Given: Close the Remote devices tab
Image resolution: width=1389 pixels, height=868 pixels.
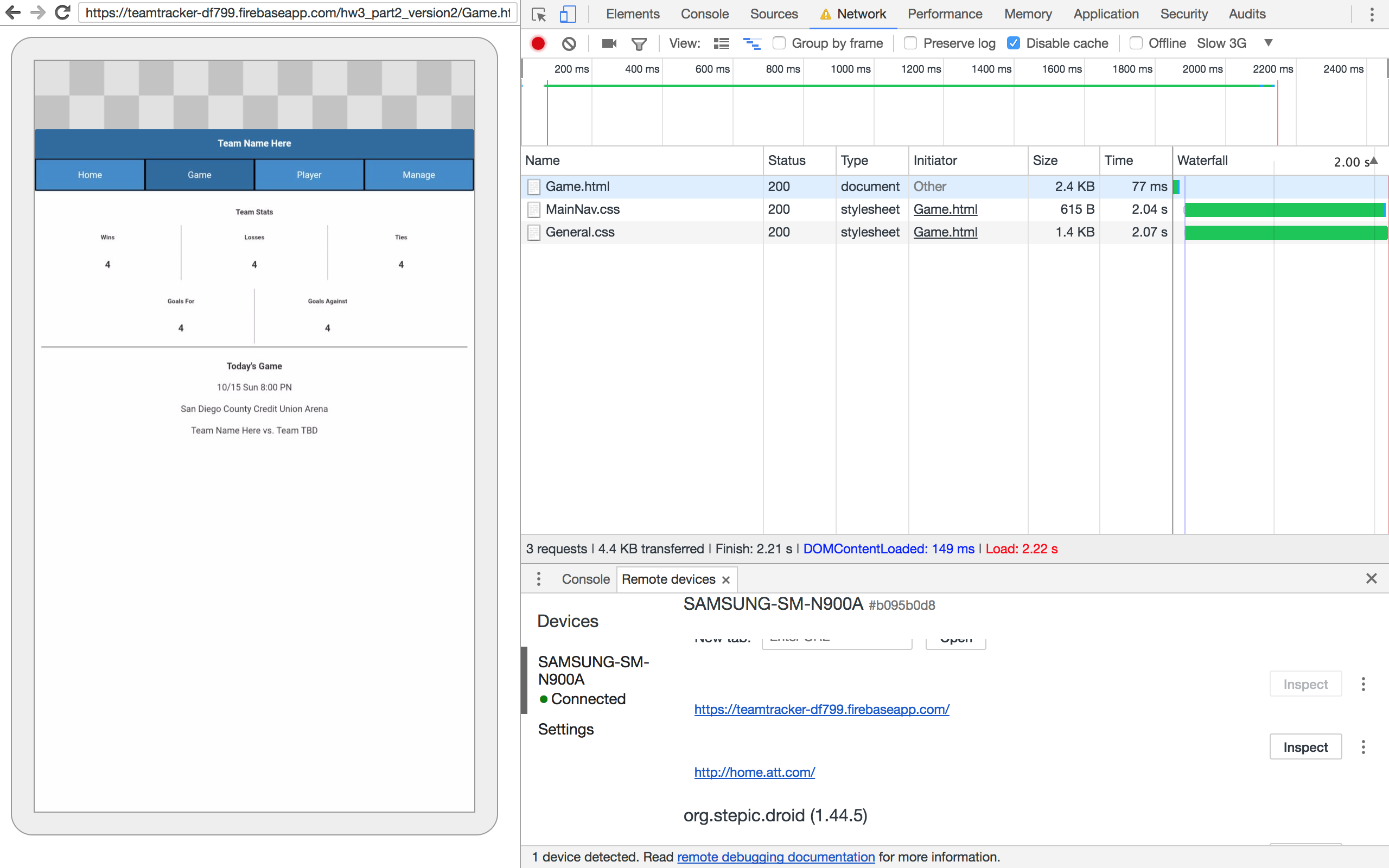Looking at the screenshot, I should click(x=726, y=580).
